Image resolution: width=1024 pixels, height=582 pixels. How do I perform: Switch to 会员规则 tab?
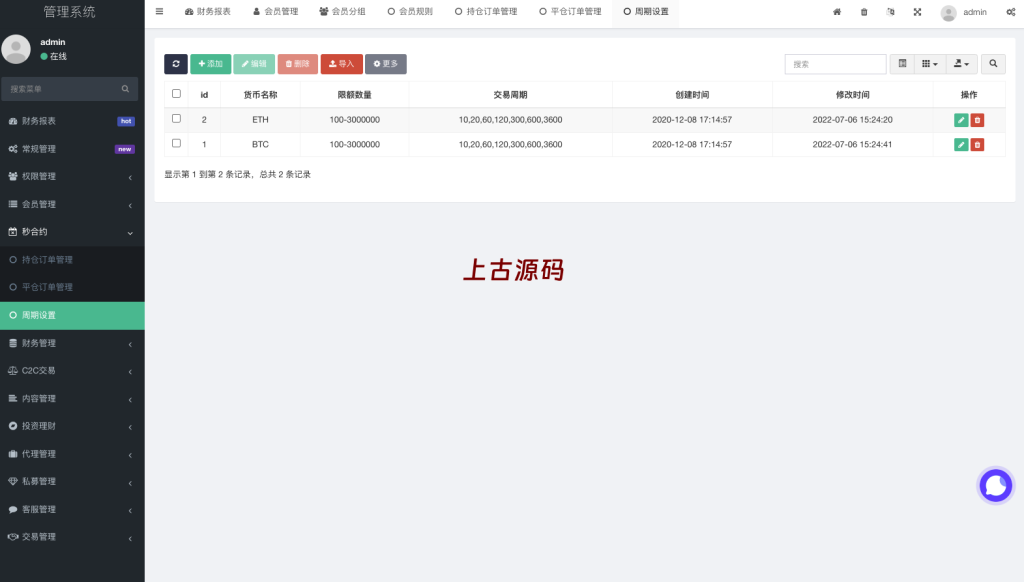[x=410, y=12]
